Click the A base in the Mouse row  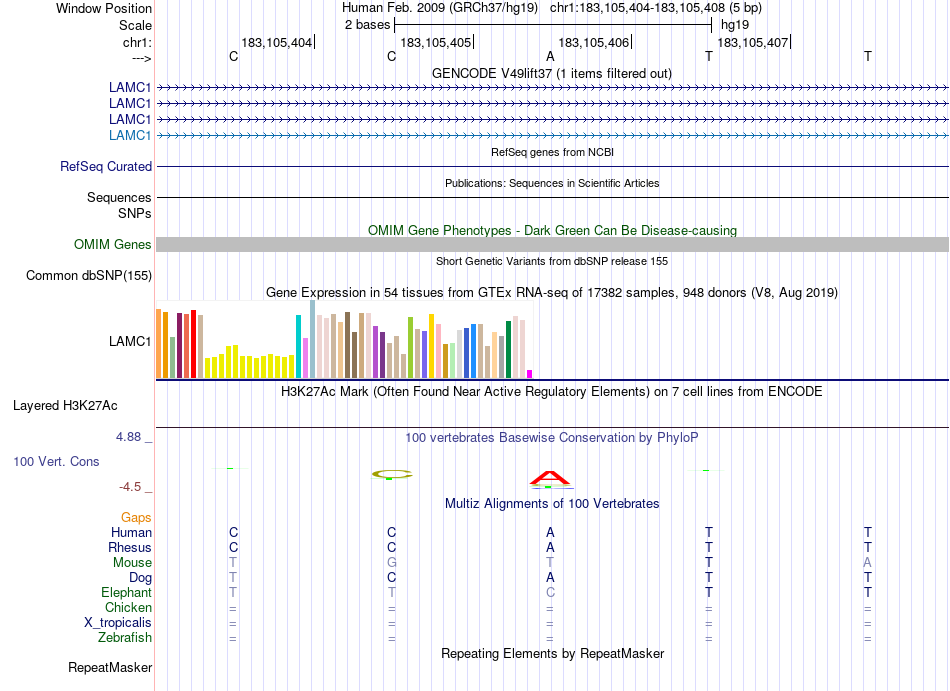(x=868, y=563)
